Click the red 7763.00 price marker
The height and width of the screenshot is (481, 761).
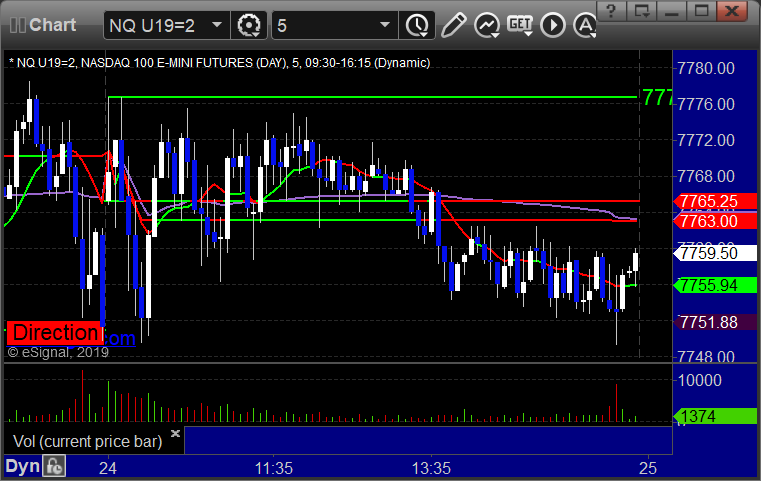[715, 221]
